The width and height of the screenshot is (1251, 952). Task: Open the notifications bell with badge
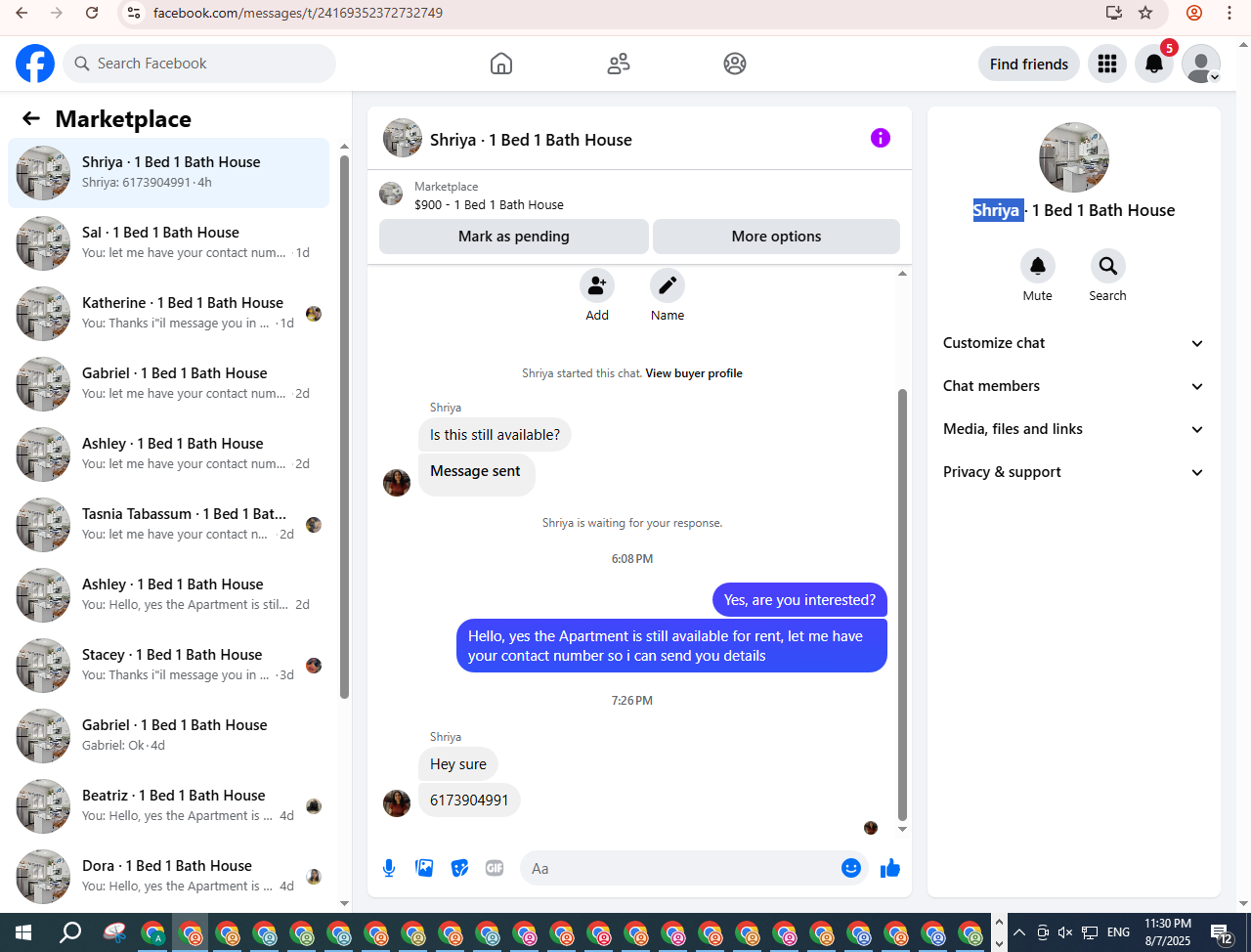click(x=1154, y=64)
